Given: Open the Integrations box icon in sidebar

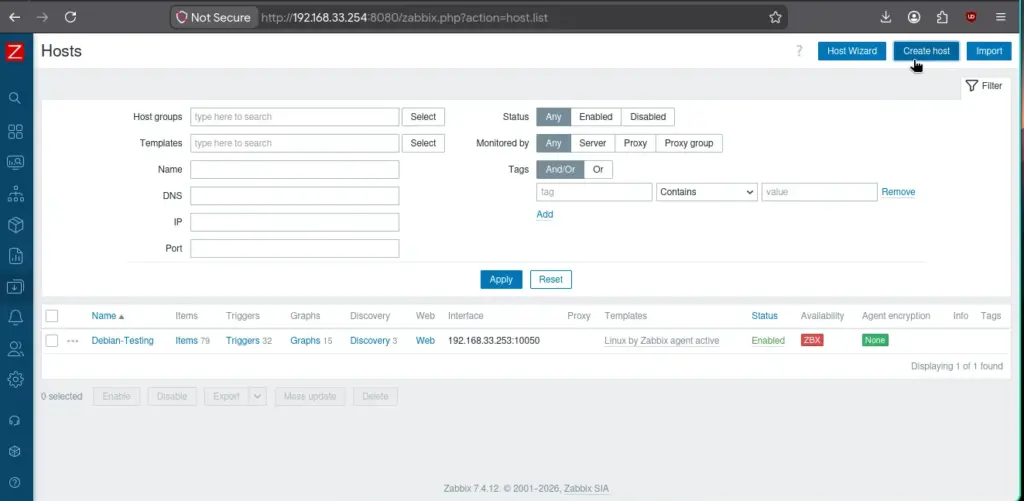Looking at the screenshot, I should tap(15, 451).
